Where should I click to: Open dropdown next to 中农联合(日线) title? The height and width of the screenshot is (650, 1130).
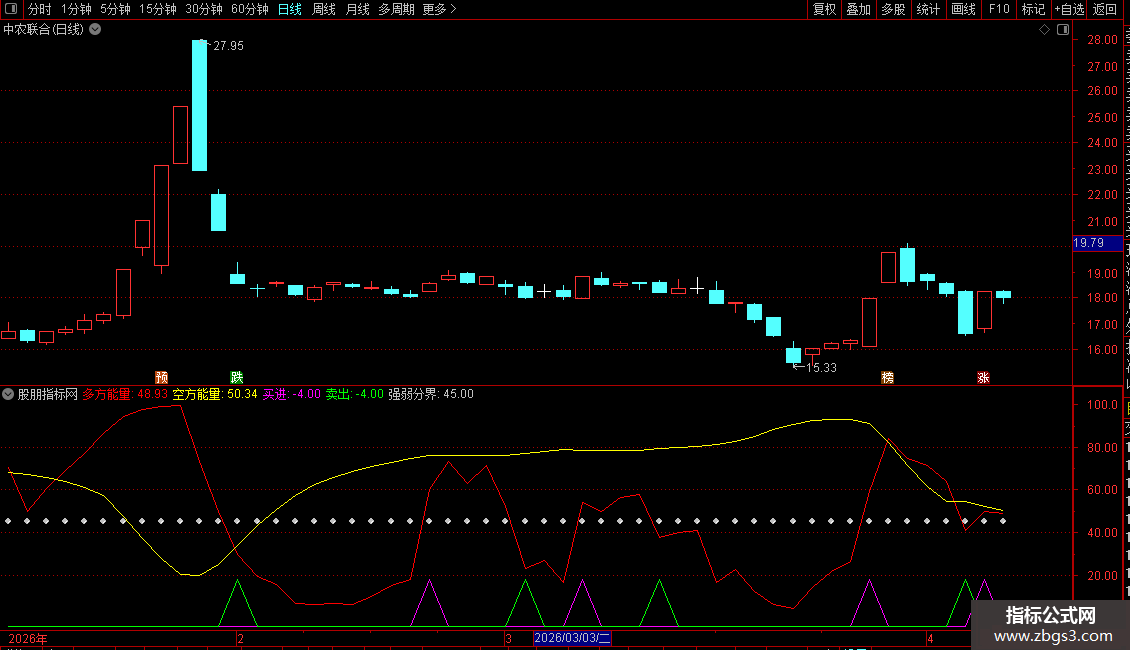(x=95, y=30)
